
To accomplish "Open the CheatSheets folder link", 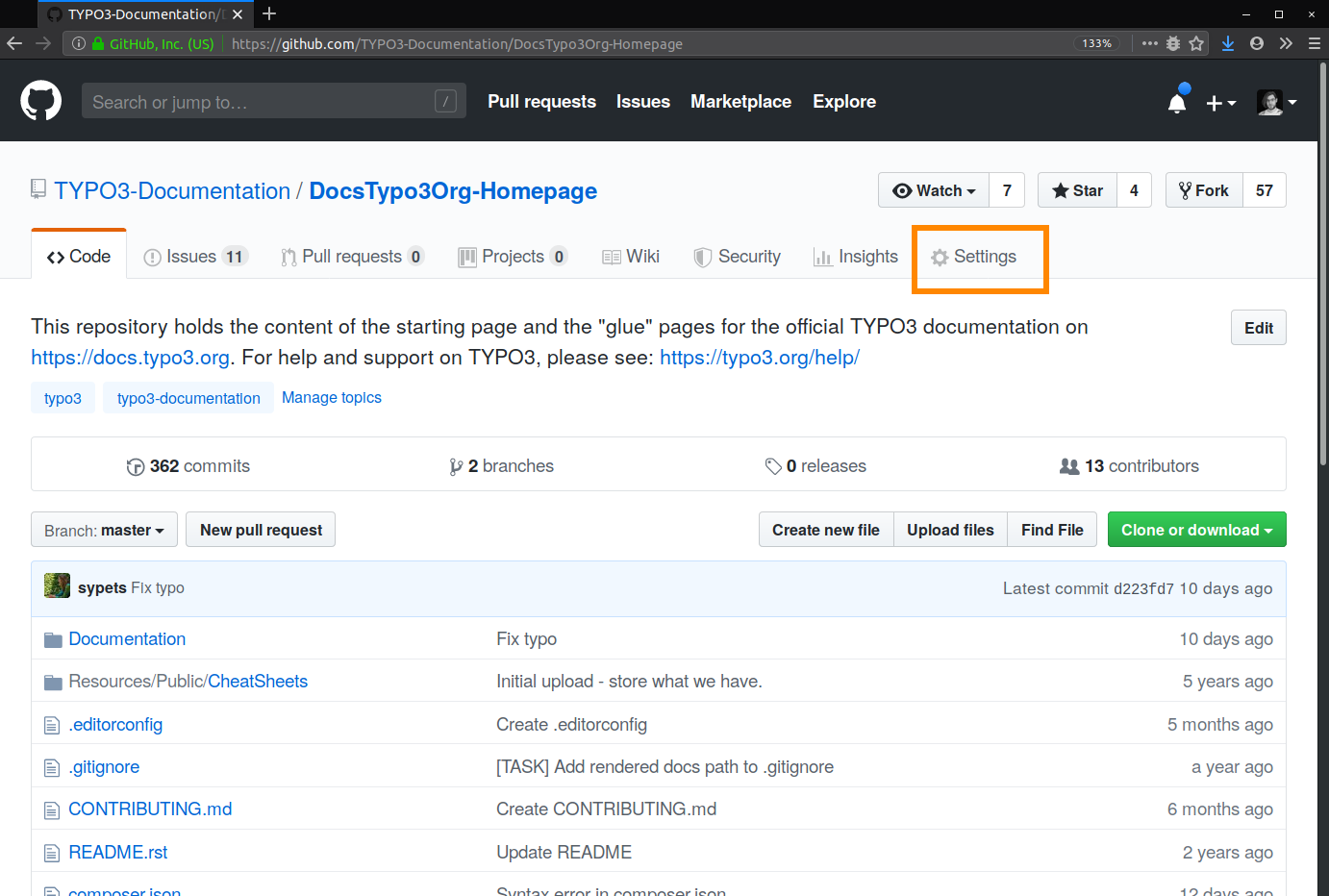I will (x=258, y=682).
